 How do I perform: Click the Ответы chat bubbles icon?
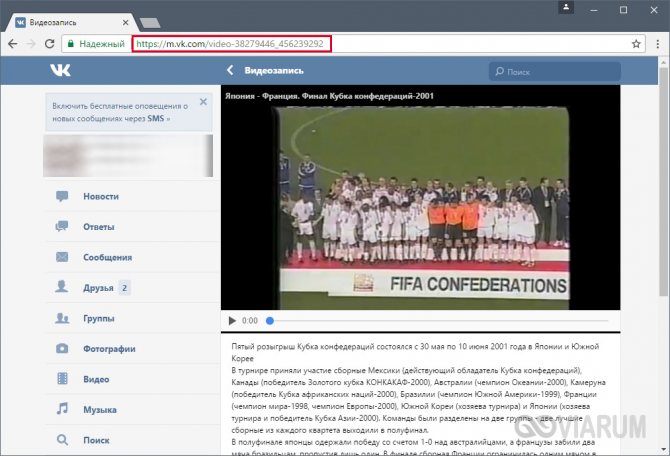click(x=62, y=227)
